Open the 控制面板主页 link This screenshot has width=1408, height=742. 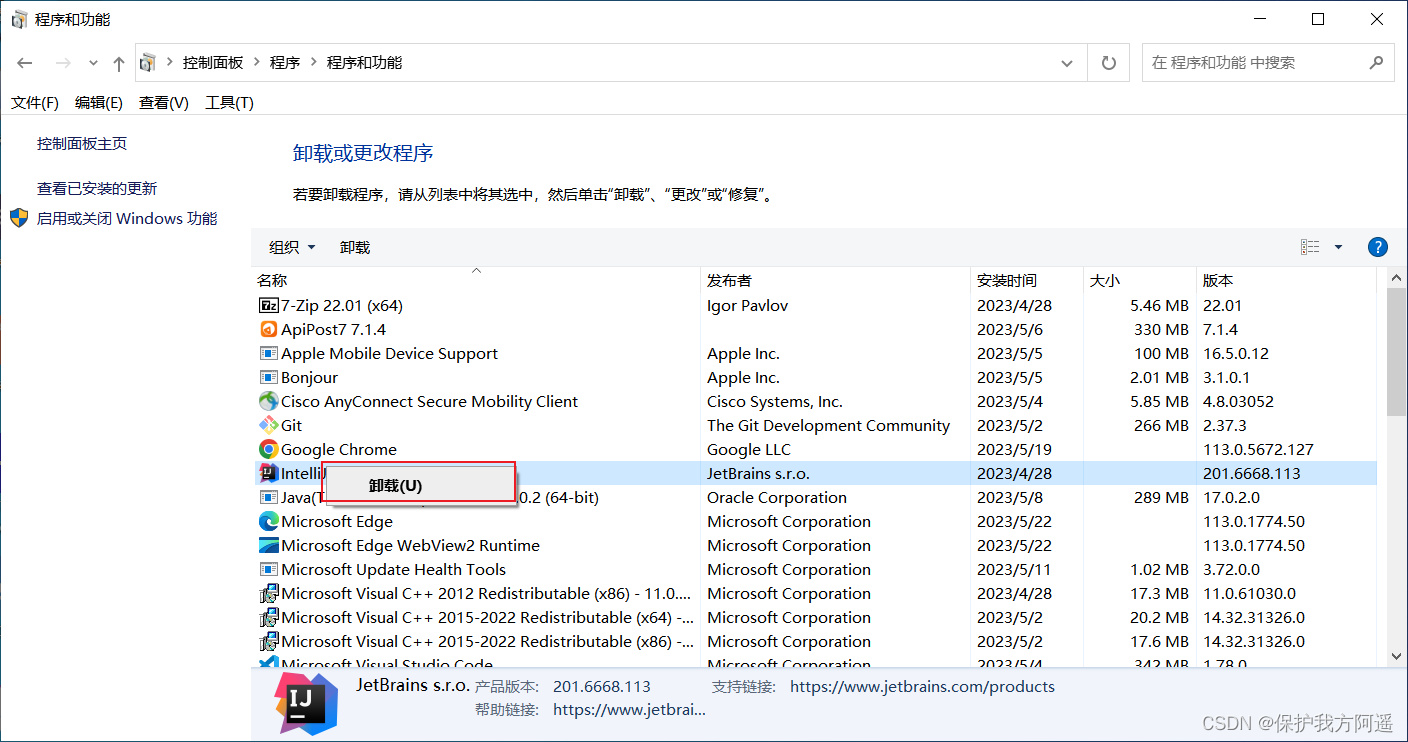[82, 144]
